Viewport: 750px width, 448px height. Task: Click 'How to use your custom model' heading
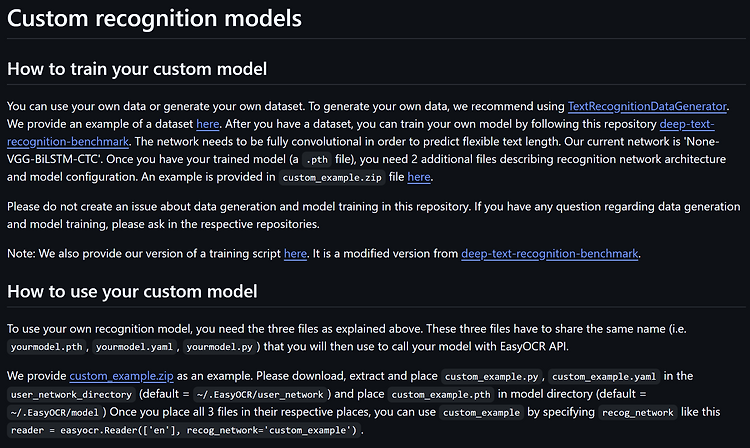(x=132, y=291)
